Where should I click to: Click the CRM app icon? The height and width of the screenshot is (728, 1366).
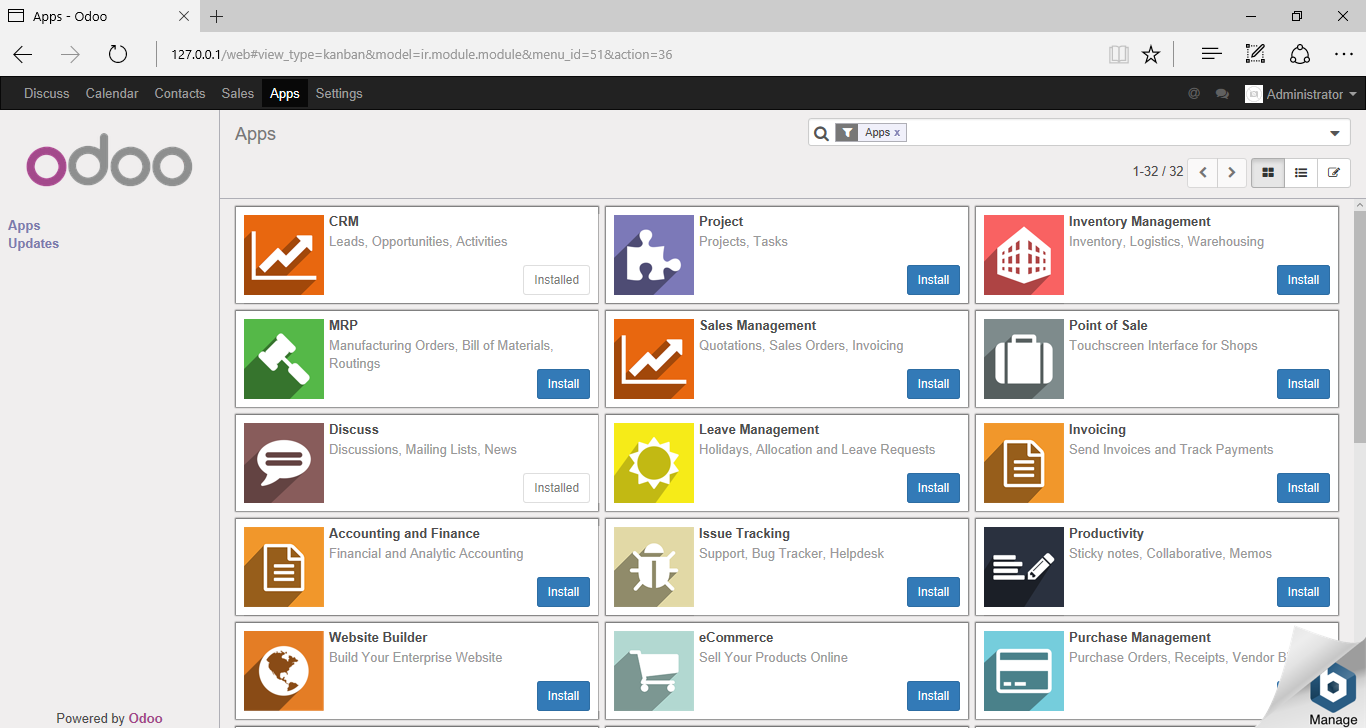(x=283, y=255)
